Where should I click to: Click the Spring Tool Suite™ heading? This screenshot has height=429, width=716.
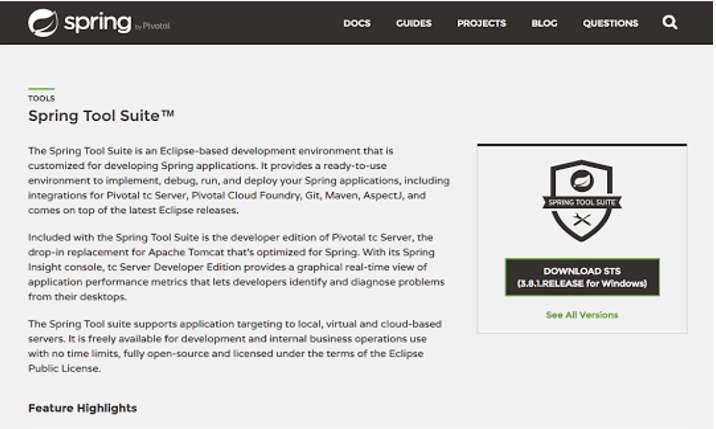coord(101,116)
